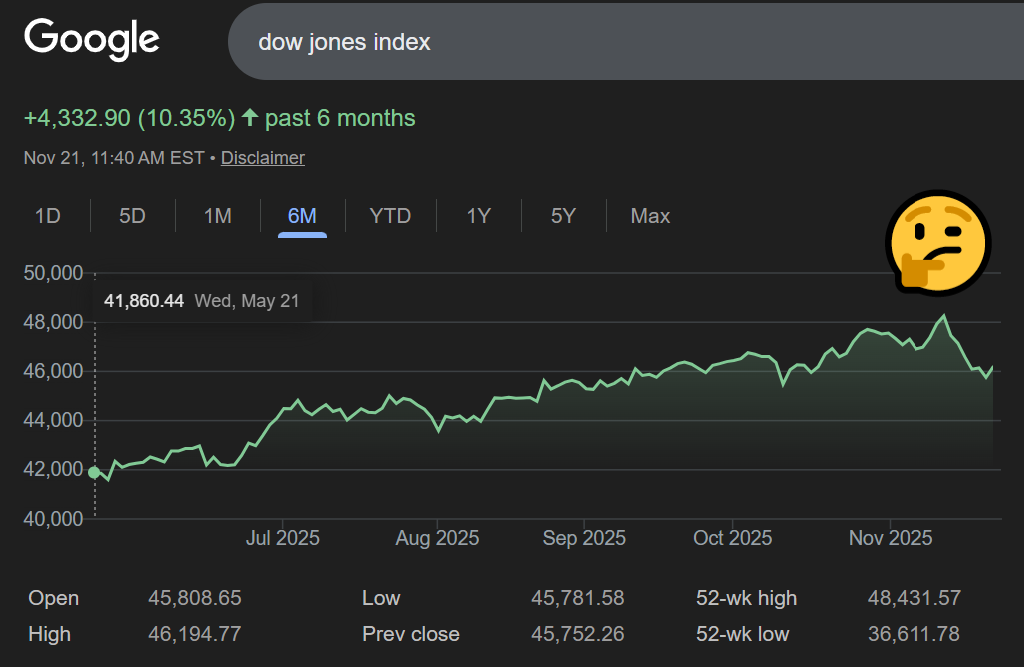Click the High value 46,194.77
The width and height of the screenshot is (1024, 667).
pos(195,634)
